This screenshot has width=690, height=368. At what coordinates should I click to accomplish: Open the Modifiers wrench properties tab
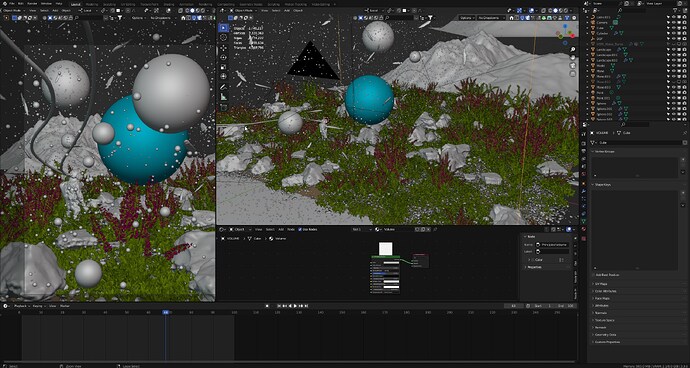pyautogui.click(x=584, y=191)
